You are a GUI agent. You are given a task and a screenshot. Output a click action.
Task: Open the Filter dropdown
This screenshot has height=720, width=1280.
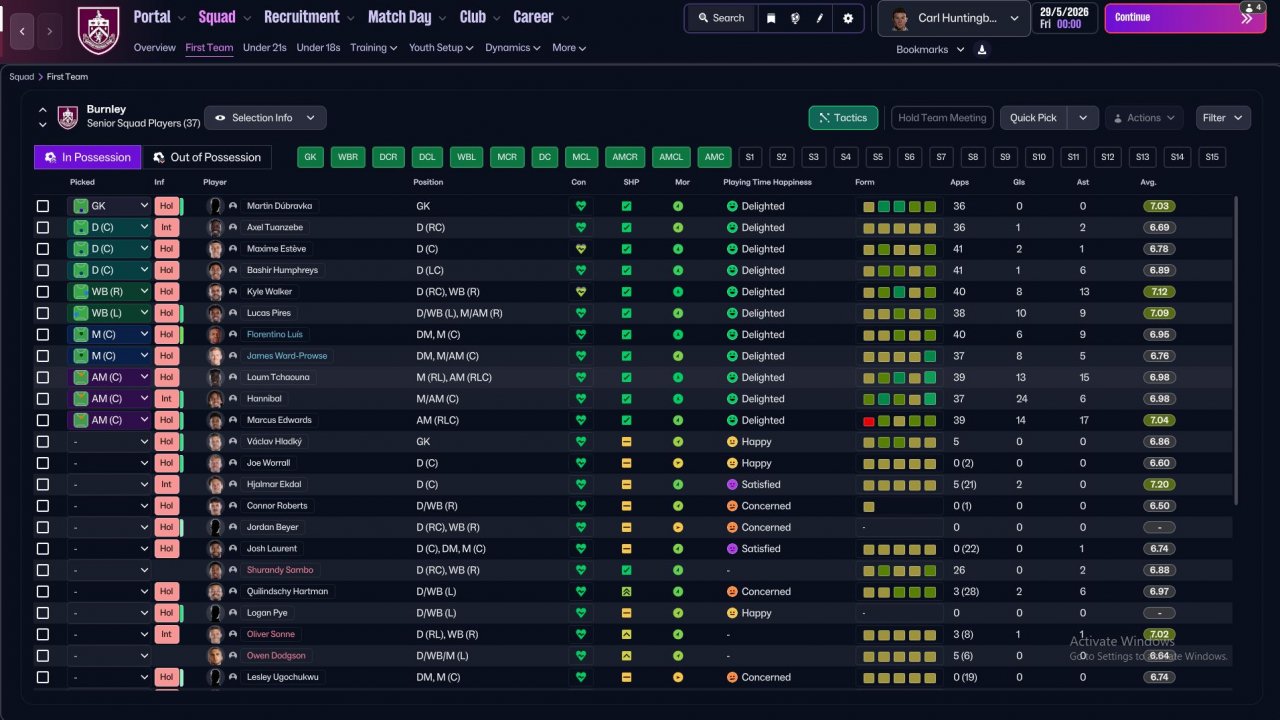tap(1223, 118)
